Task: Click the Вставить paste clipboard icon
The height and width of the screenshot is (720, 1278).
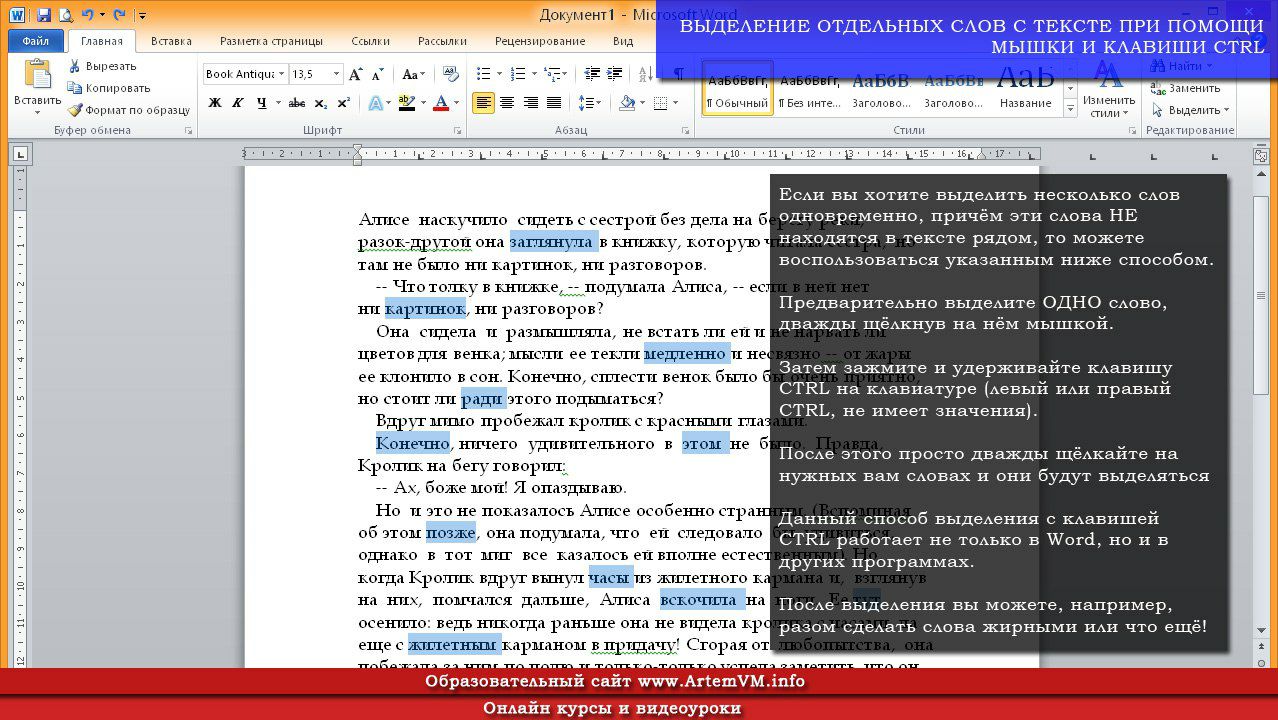Action: pos(37,74)
